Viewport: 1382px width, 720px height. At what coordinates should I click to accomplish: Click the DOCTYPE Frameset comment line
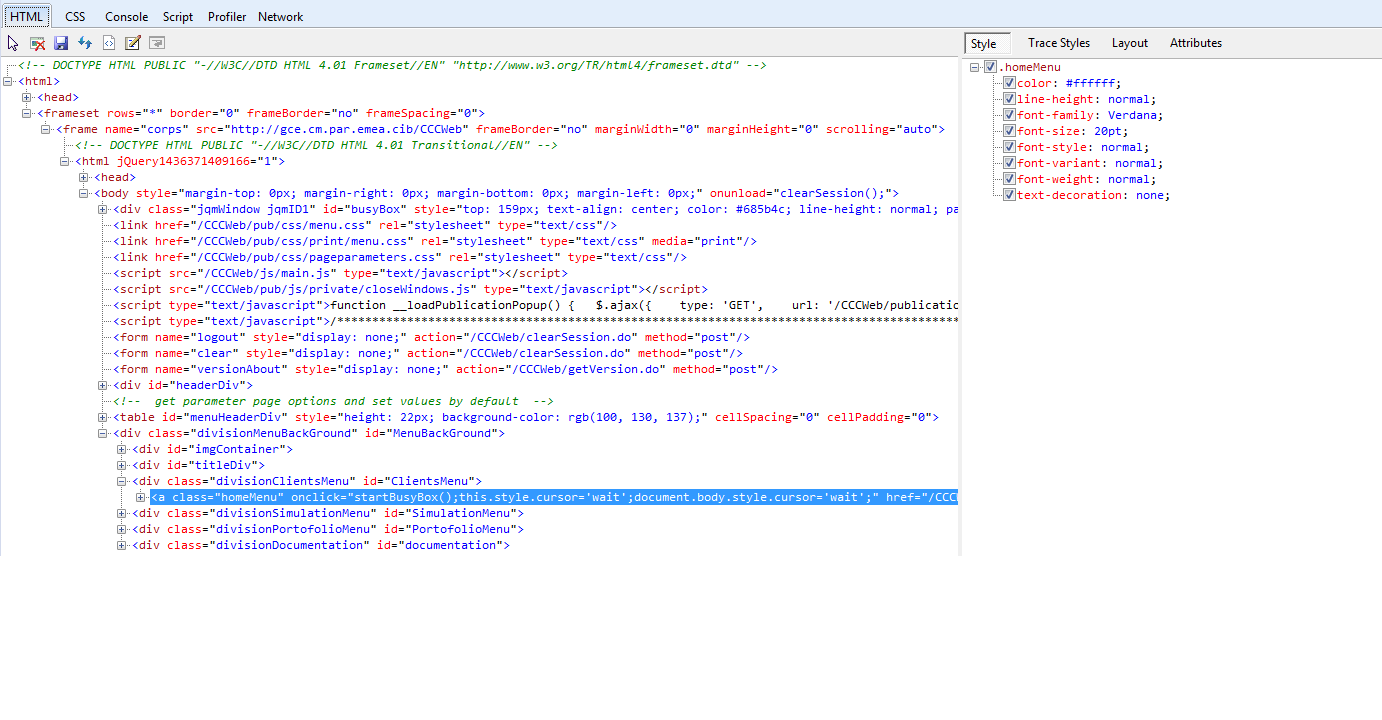coord(392,65)
